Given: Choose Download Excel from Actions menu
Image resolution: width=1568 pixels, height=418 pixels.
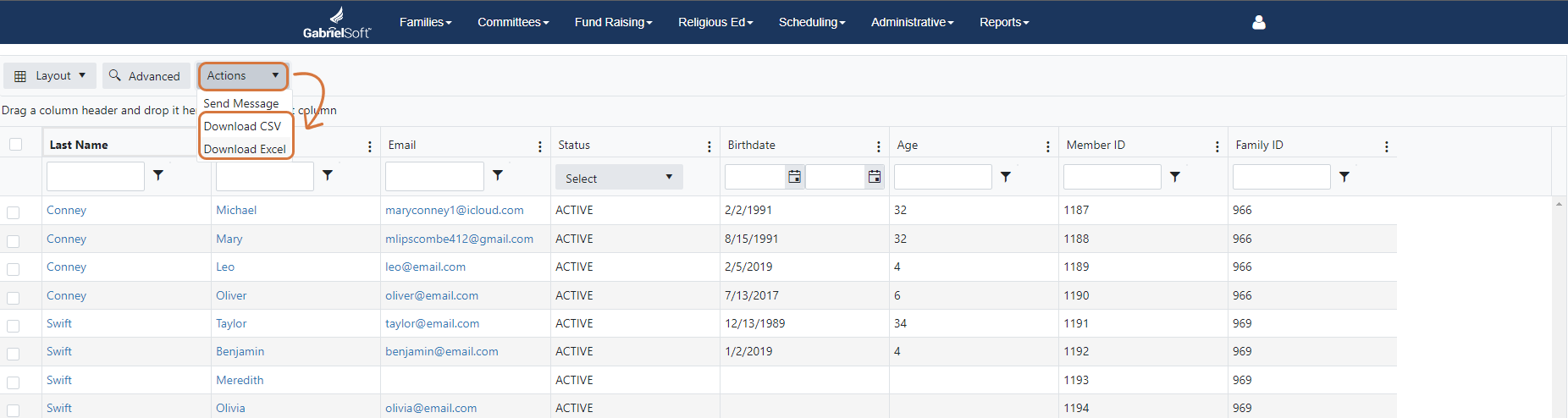Looking at the screenshot, I should point(245,149).
